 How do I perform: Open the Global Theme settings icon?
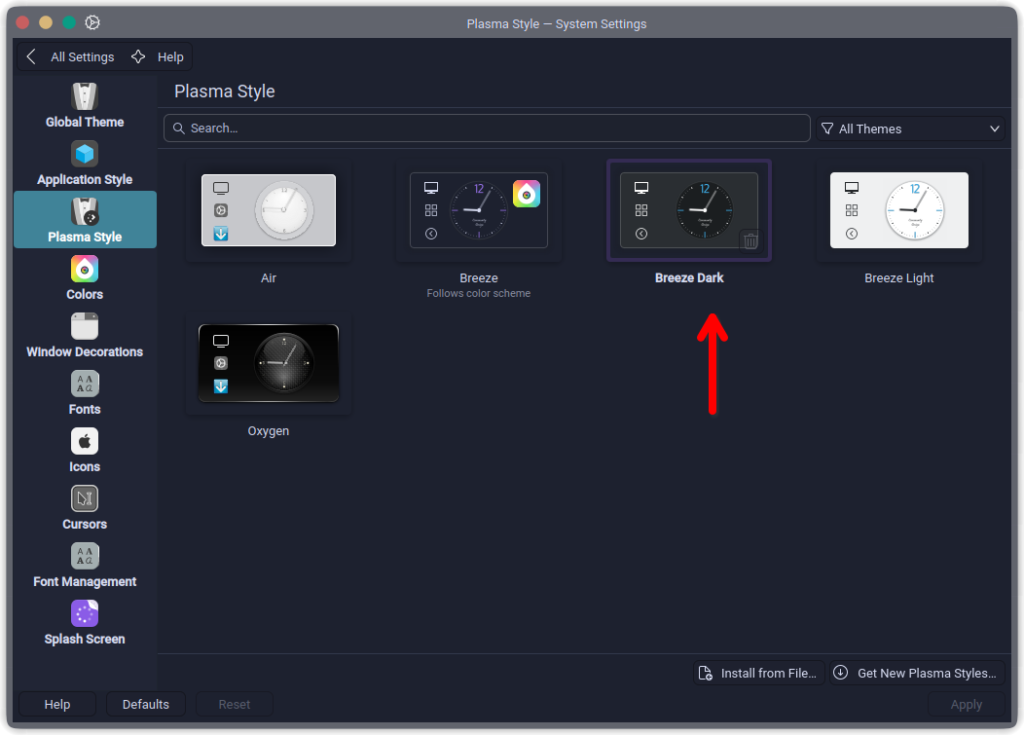coord(84,97)
